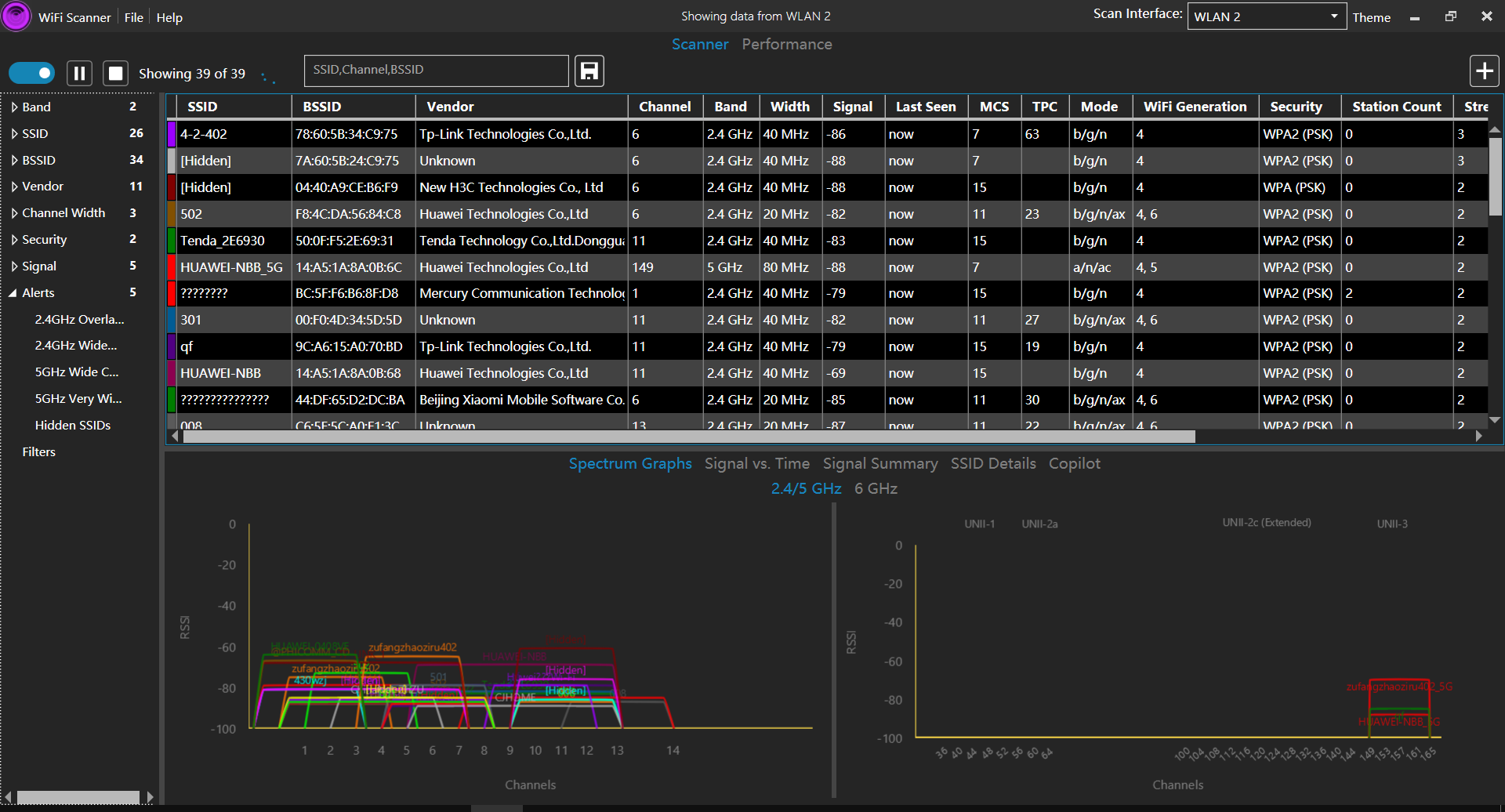This screenshot has width=1505, height=812.
Task: Click BSSID cell 78:60:5B:34:C9:75
Action: click(x=353, y=134)
